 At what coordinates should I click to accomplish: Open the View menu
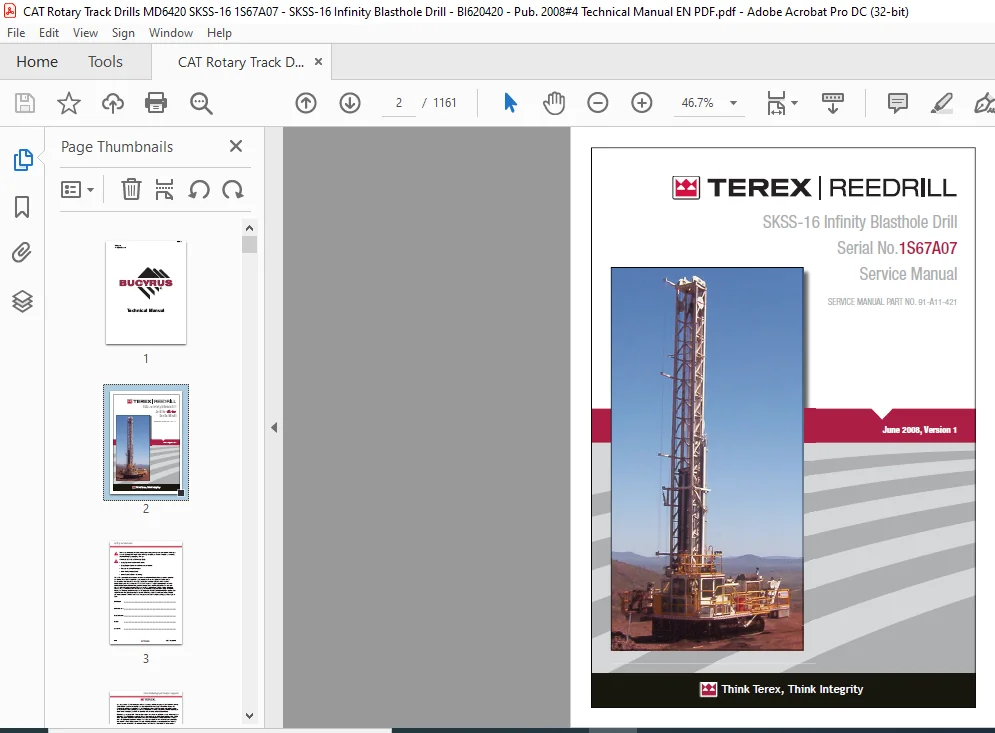click(85, 33)
